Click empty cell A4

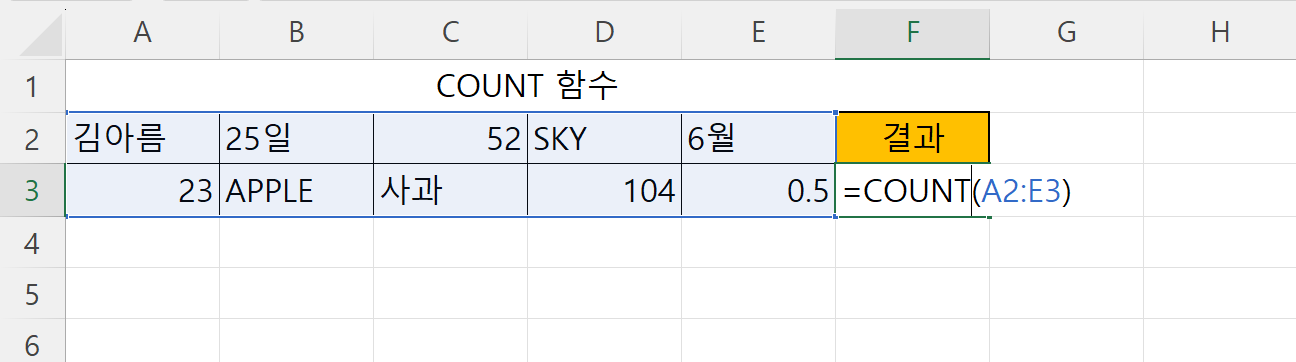[x=143, y=242]
